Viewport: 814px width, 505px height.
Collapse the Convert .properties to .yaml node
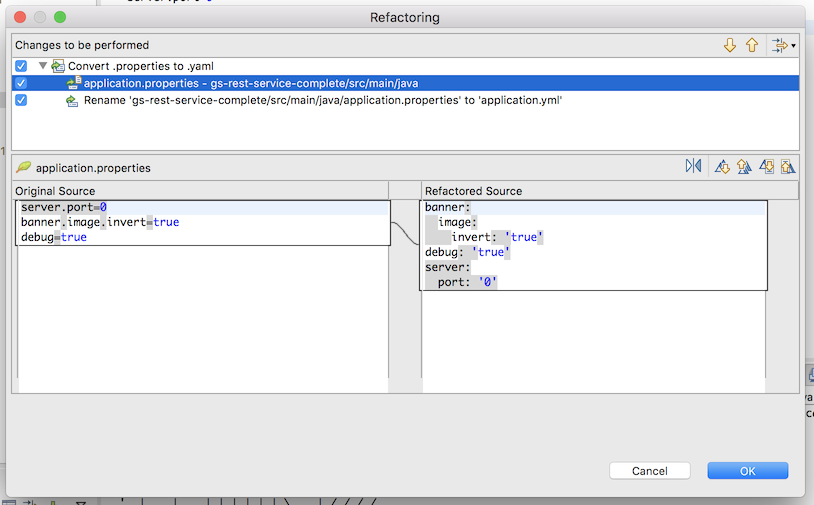tap(43, 65)
